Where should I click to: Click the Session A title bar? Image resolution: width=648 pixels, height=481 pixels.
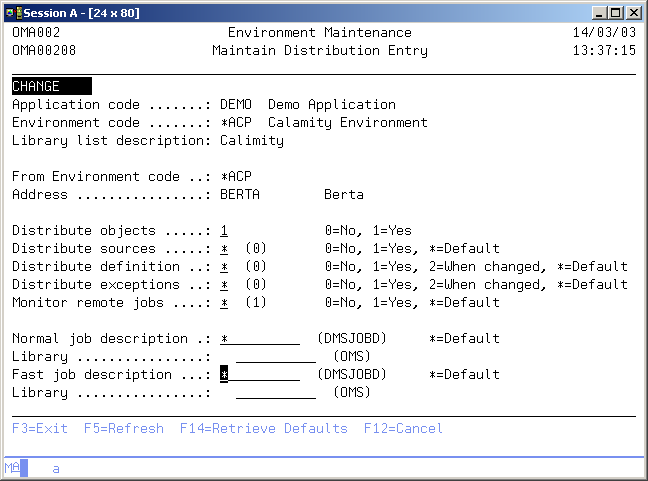(x=300, y=12)
